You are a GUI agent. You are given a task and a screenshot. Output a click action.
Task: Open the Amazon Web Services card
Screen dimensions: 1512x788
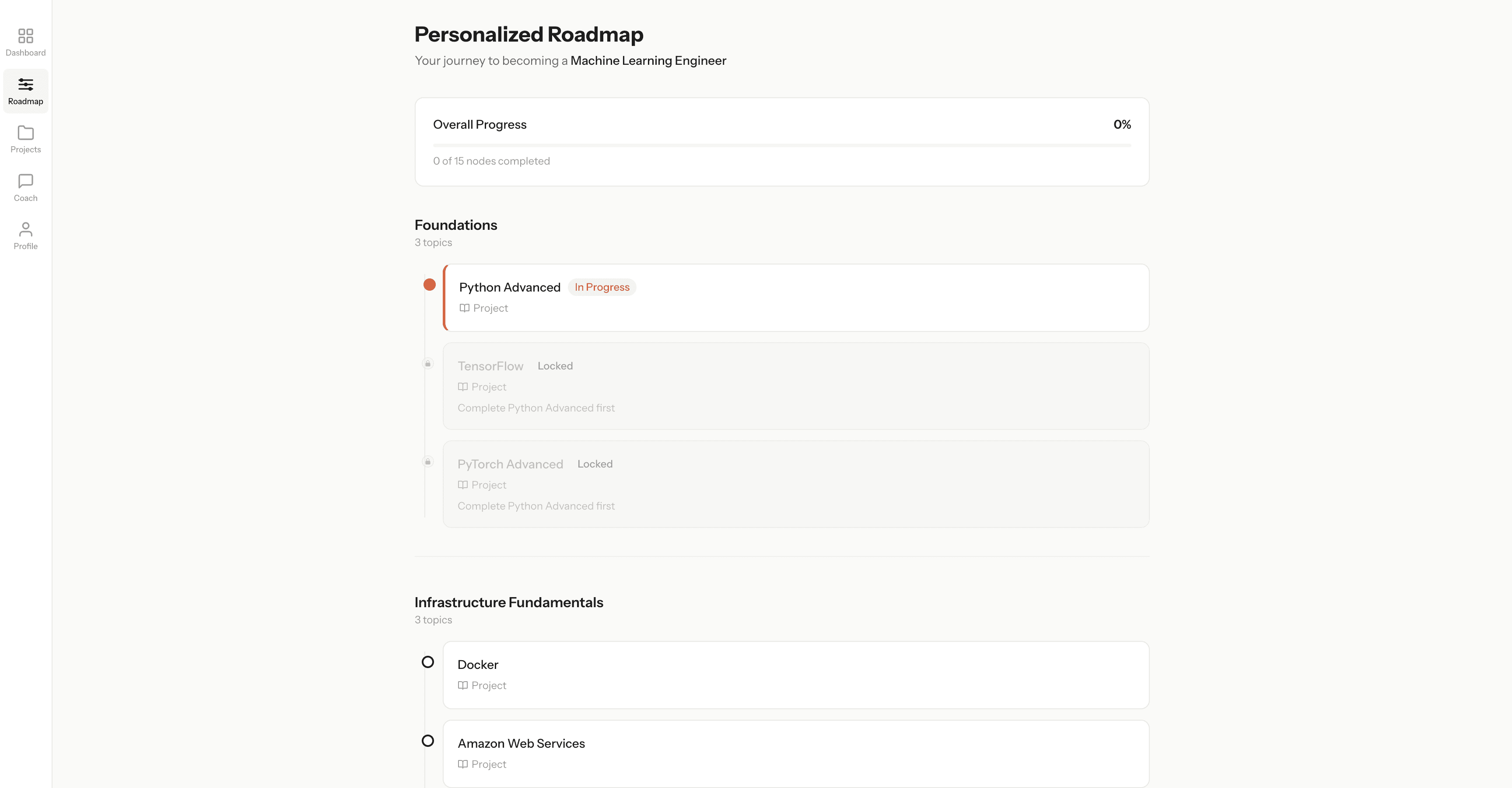coord(795,753)
